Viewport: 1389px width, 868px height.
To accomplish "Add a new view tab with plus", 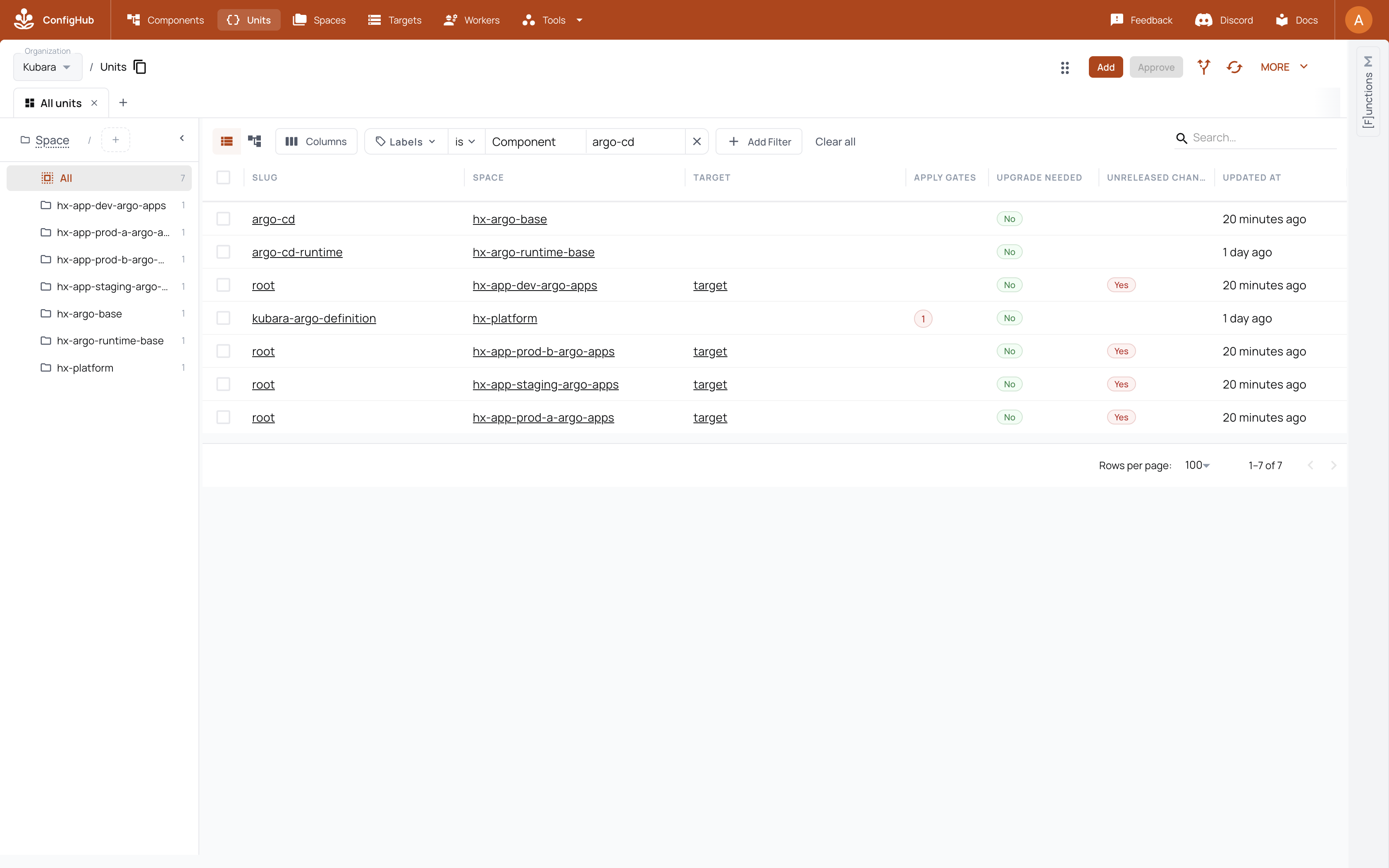I will [x=123, y=103].
